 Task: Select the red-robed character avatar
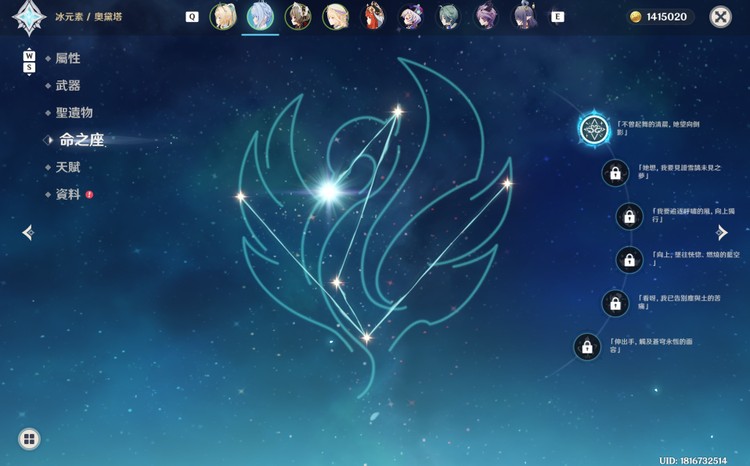point(373,17)
